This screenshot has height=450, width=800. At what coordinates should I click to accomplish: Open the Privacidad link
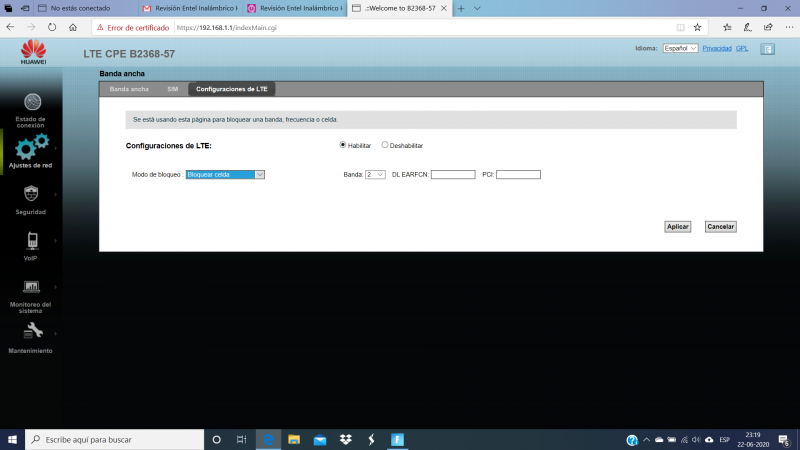[717, 48]
